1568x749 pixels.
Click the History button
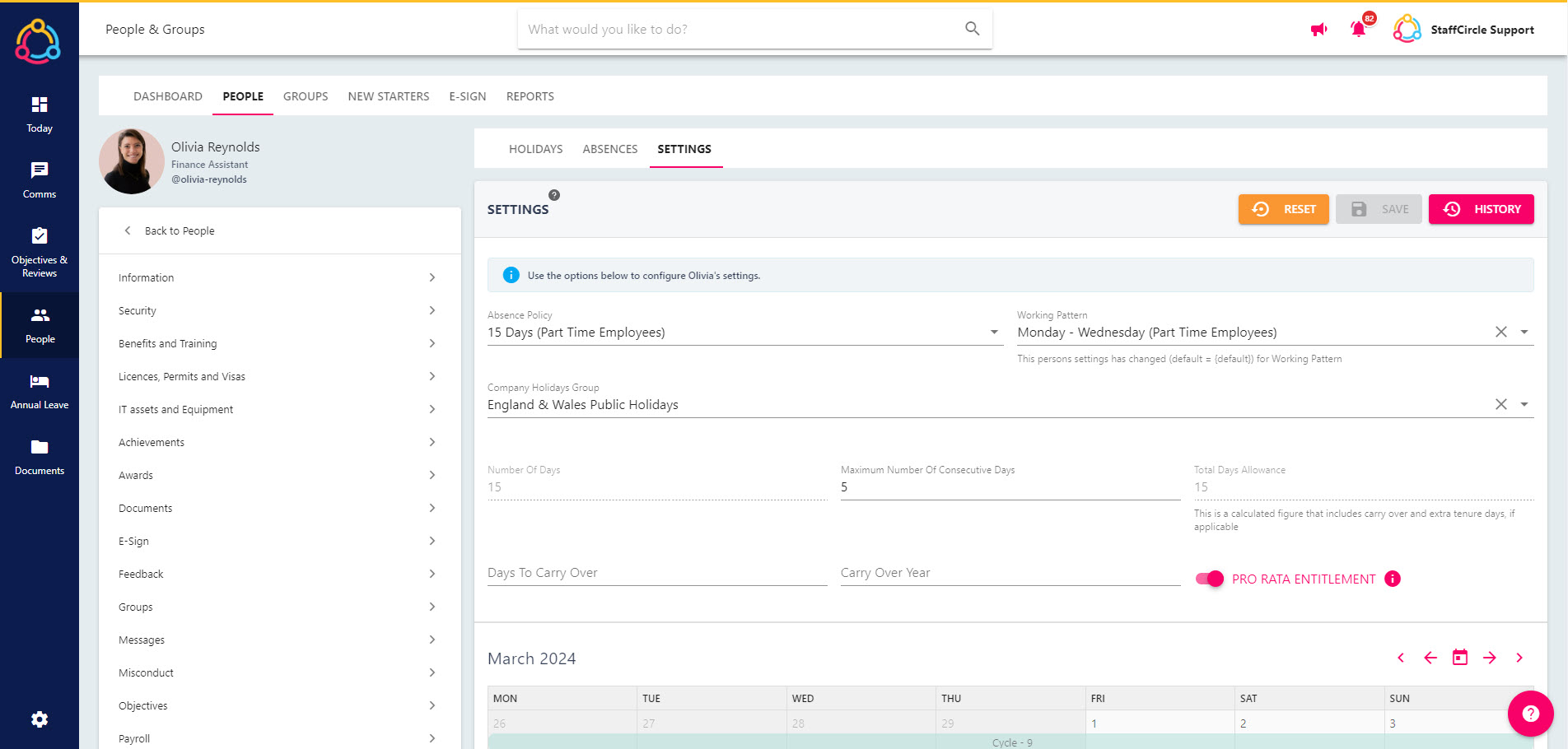[1482, 209]
